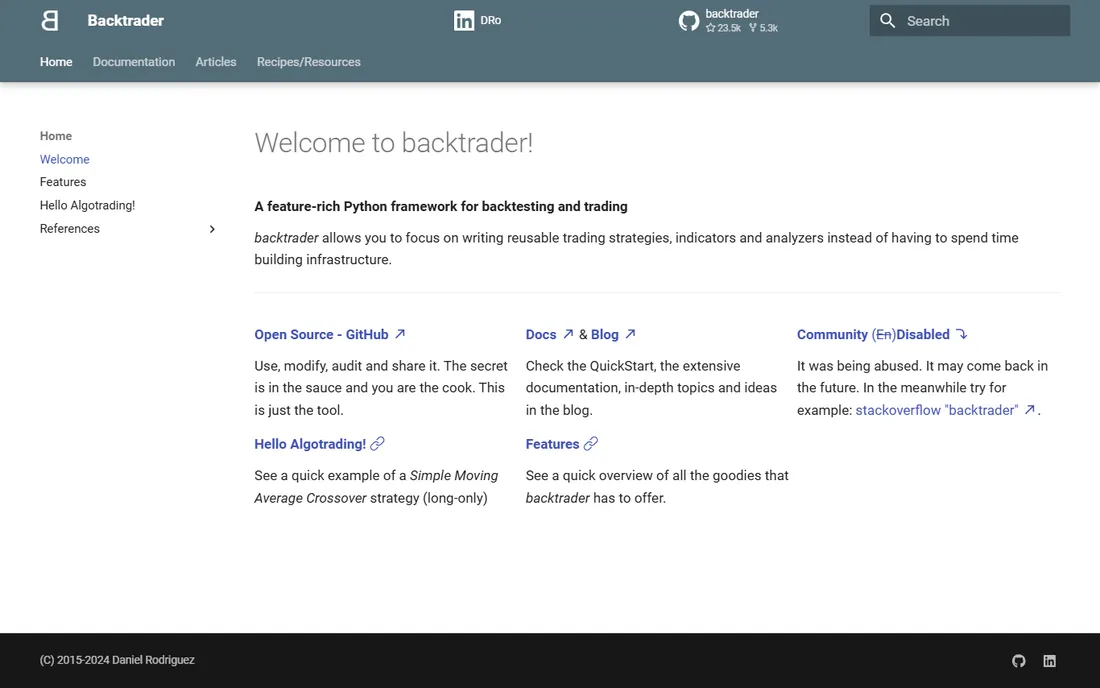Click external arrow next to Docs

[568, 334]
